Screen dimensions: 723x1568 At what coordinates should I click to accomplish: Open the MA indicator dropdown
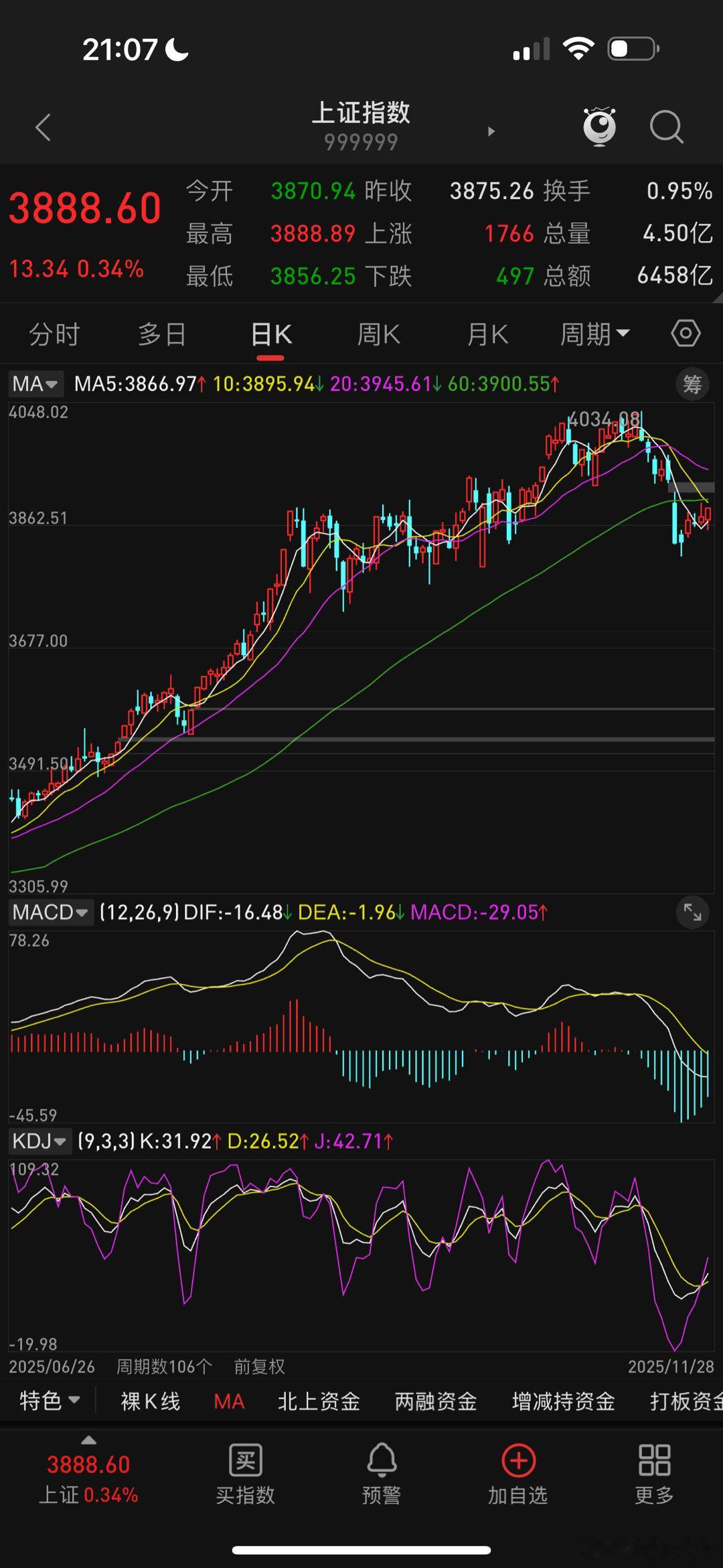tap(35, 384)
